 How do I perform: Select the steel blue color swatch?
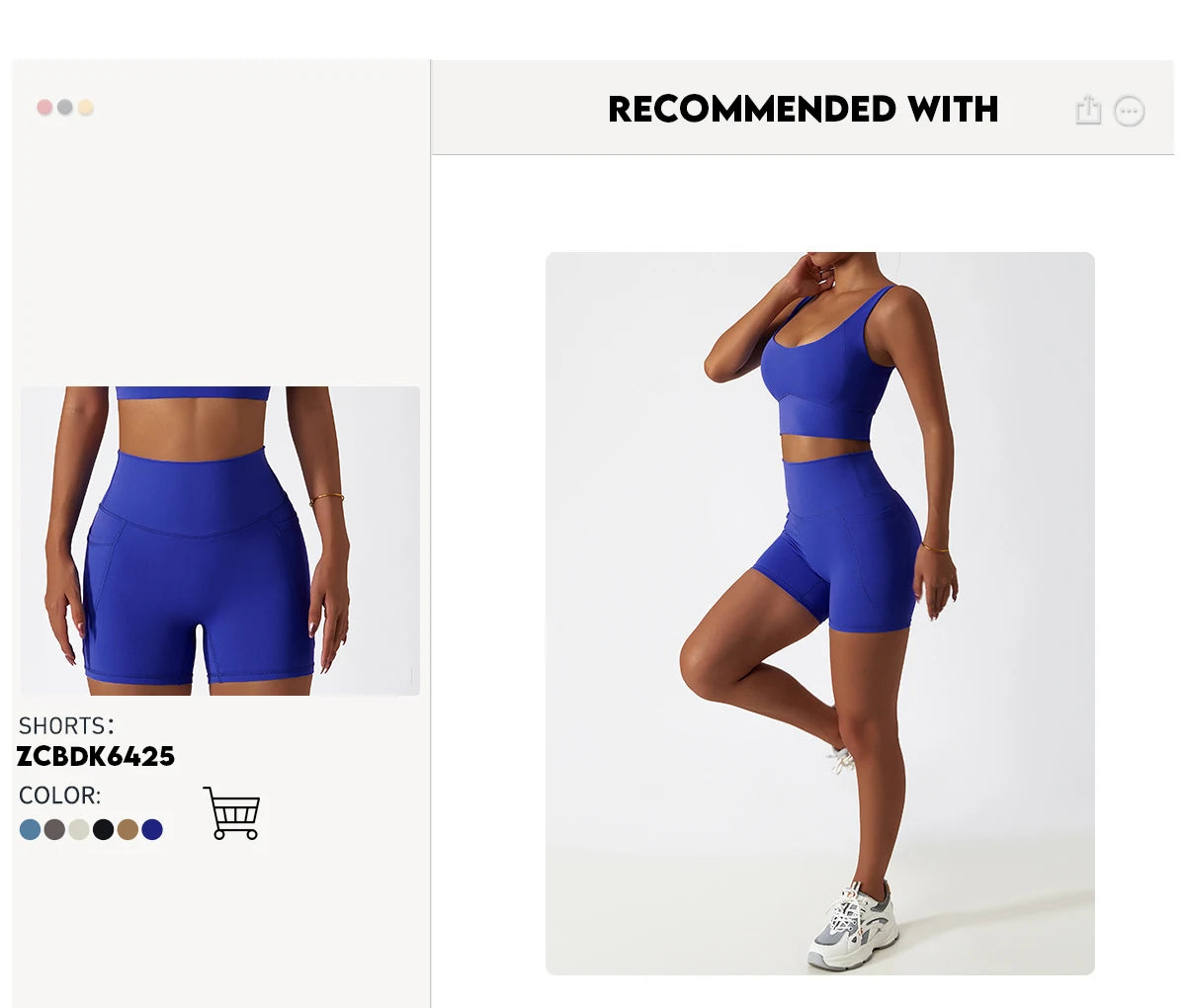click(30, 829)
